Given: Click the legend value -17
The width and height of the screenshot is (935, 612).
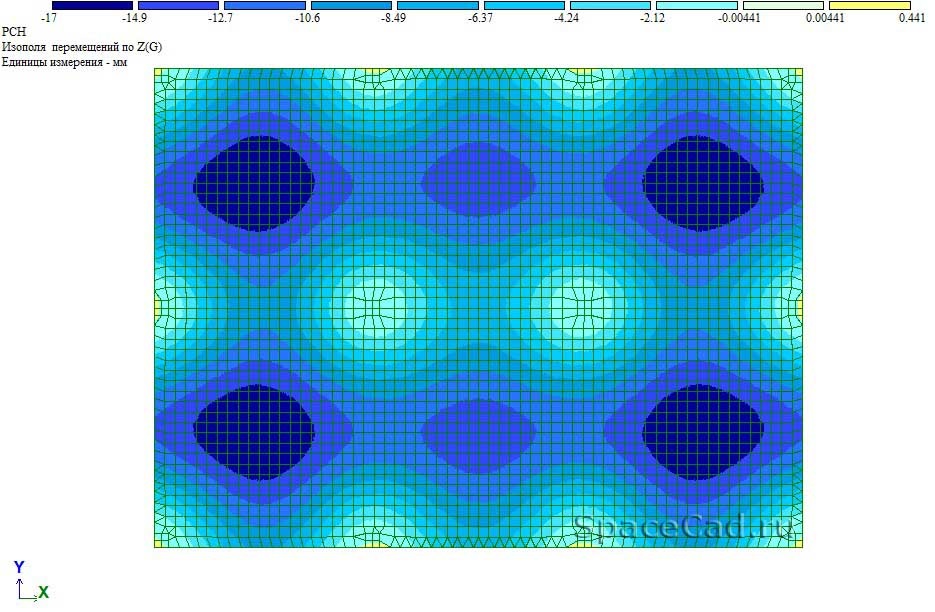Looking at the screenshot, I should pyautogui.click(x=49, y=18).
